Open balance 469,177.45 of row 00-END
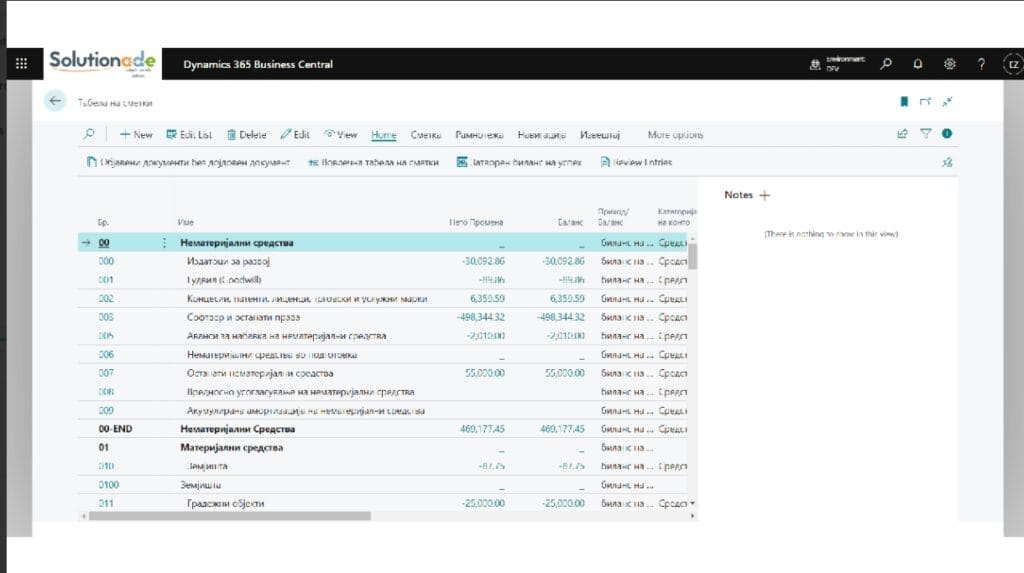This screenshot has height=573, width=1024. [562, 429]
